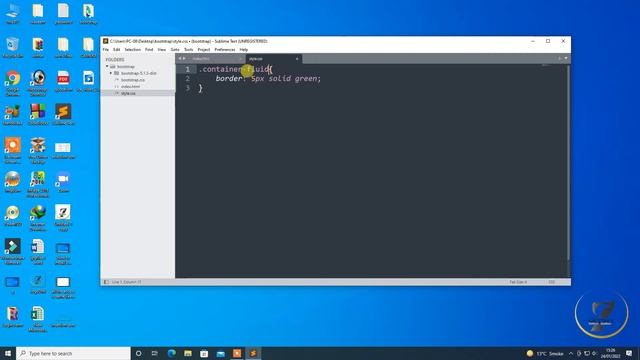Image resolution: width=640 pixels, height=360 pixels.
Task: Open the Project menu
Action: 204,49
